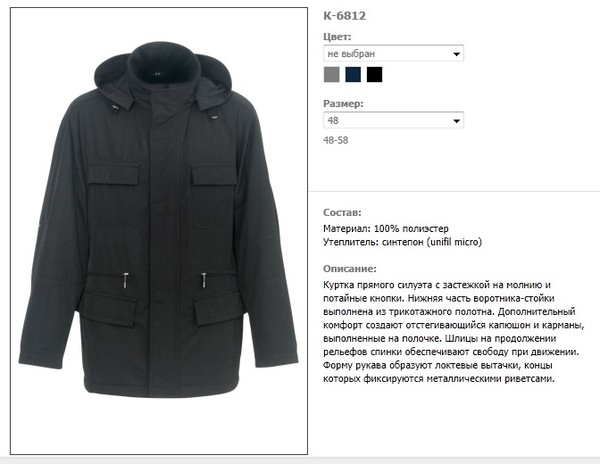This screenshot has width=600, height=464.
Task: Click the text 'не выбран' in color field
Action: click(x=351, y=54)
